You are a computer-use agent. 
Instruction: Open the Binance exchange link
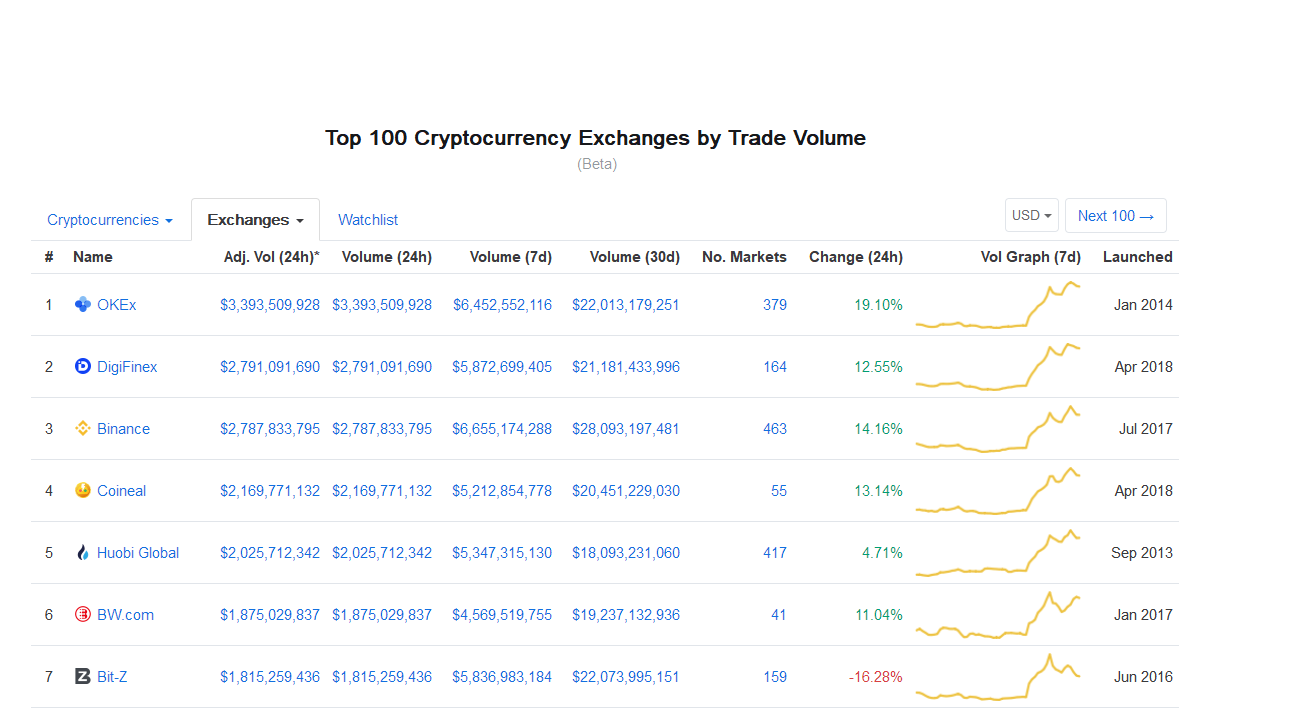(x=123, y=429)
